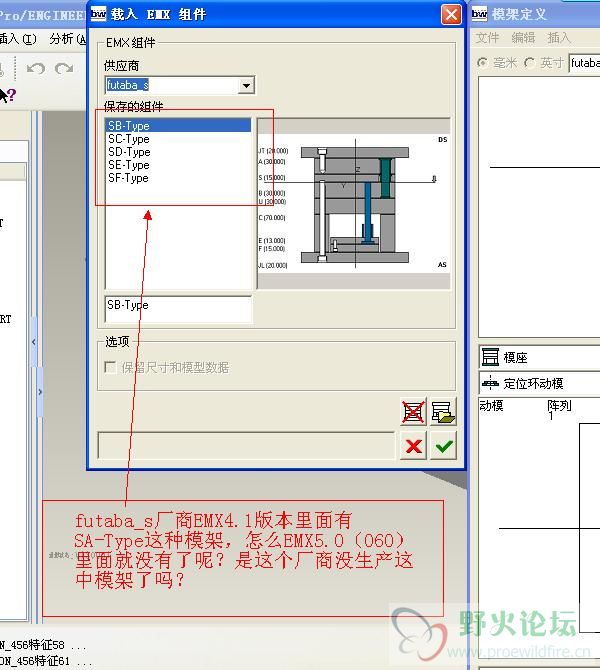Select SB-Type in saved assemblies list
The image size is (600, 670).
pos(178,126)
